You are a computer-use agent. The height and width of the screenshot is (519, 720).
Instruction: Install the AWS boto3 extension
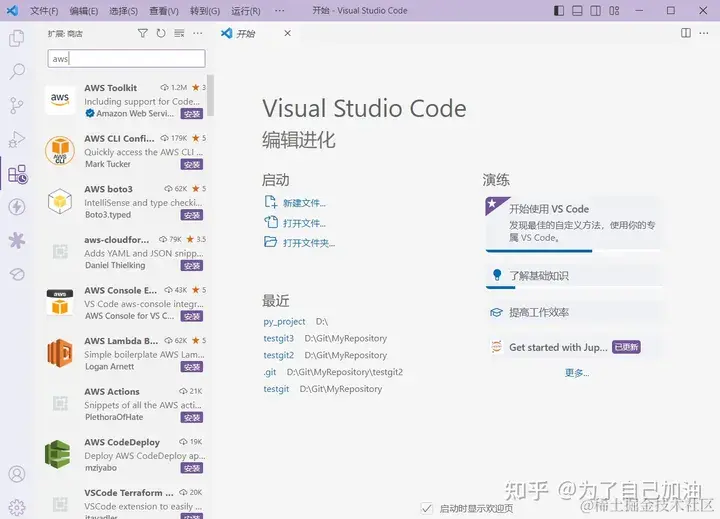tap(191, 215)
